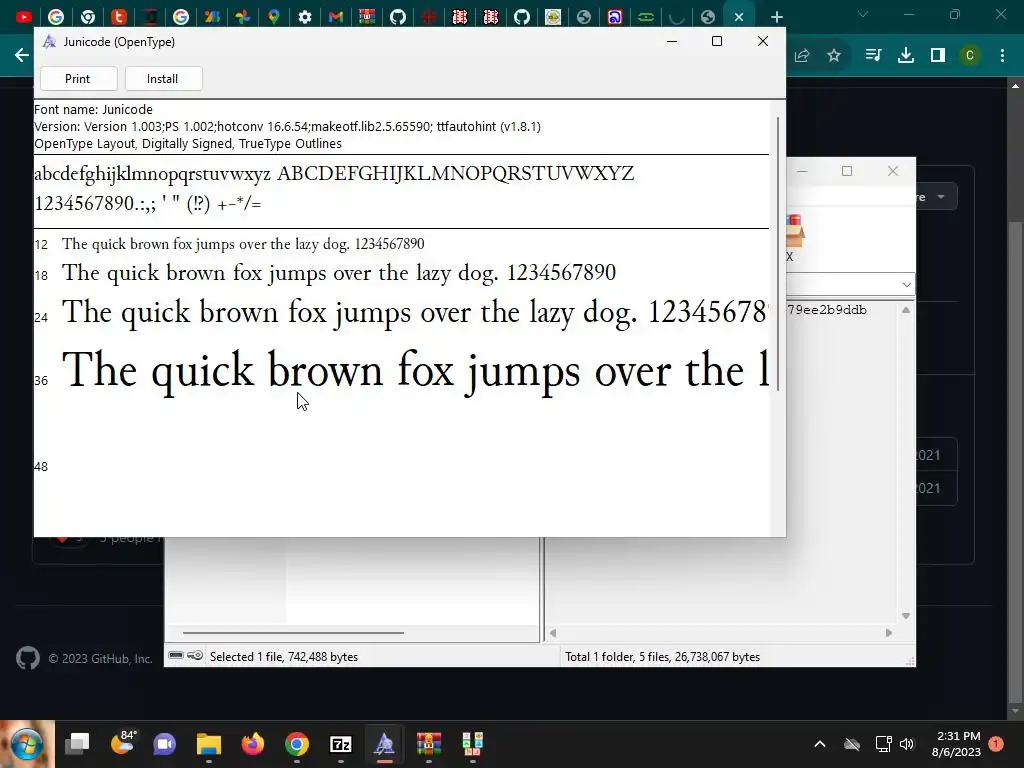Click the font viewer vertical scrollbar
Image resolution: width=1024 pixels, height=768 pixels.
(778, 253)
